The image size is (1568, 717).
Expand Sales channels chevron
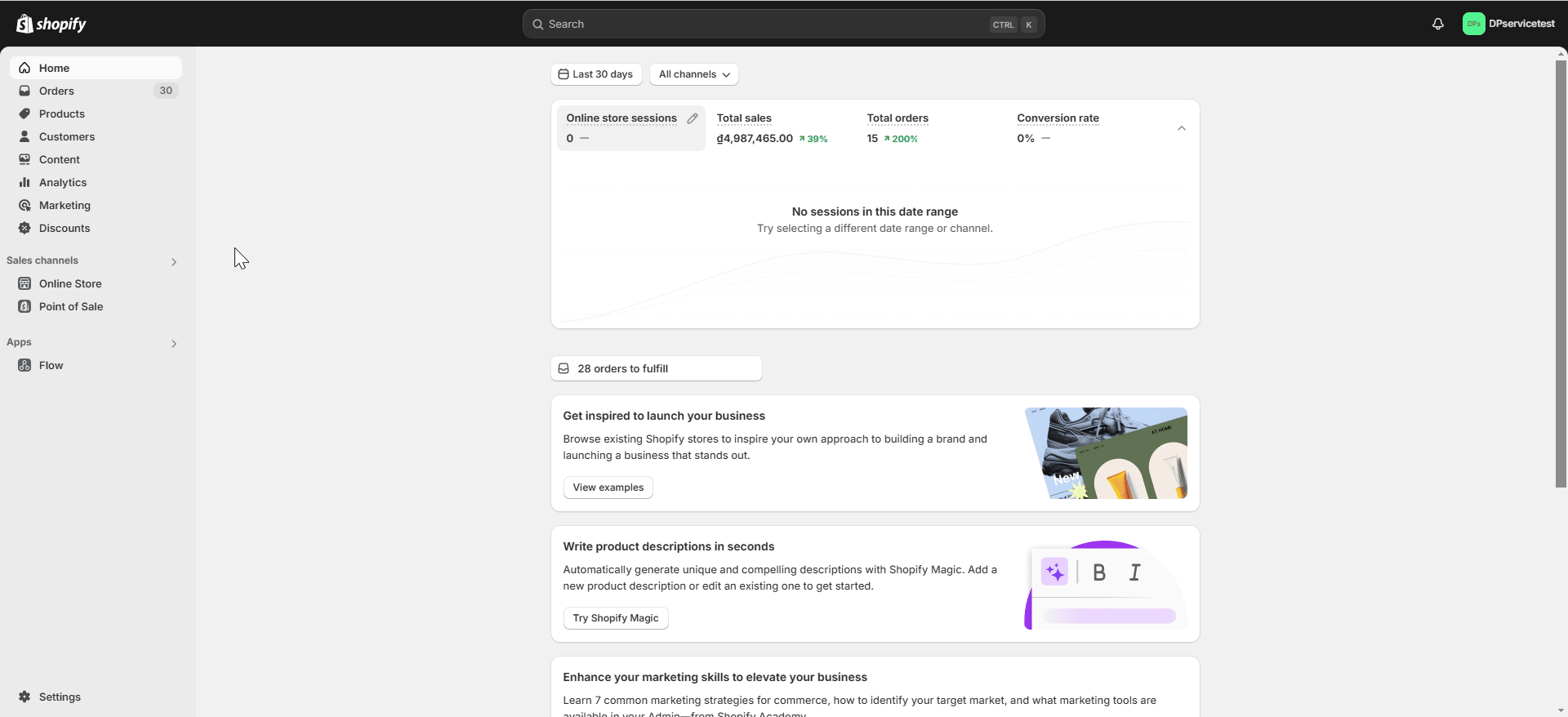coord(174,262)
